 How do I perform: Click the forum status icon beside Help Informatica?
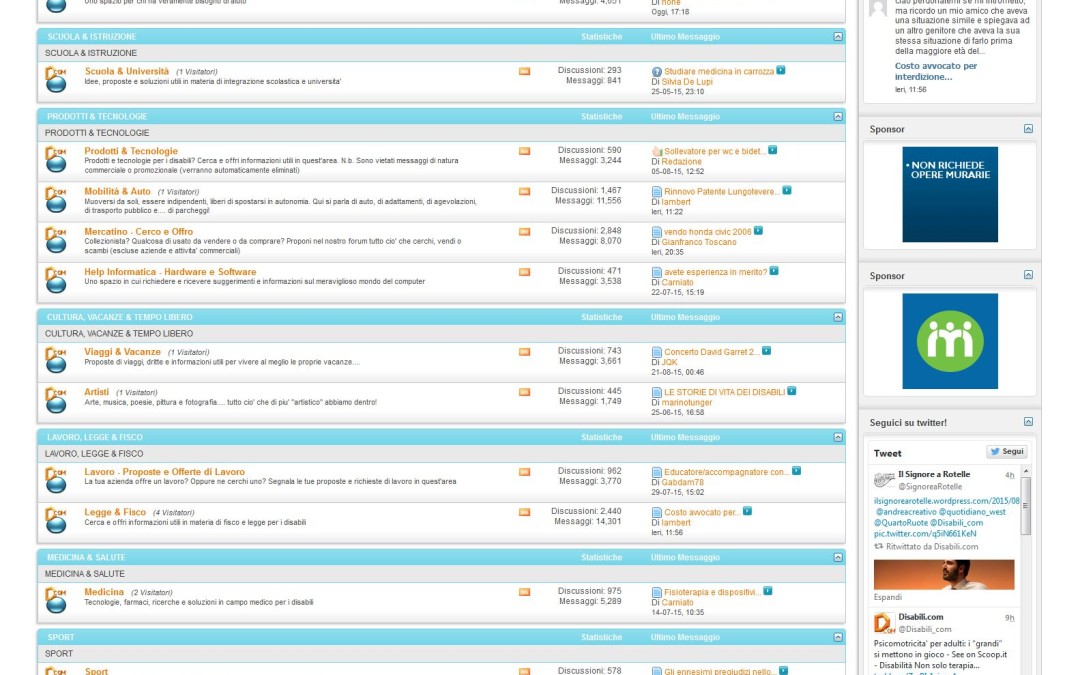click(x=55, y=280)
